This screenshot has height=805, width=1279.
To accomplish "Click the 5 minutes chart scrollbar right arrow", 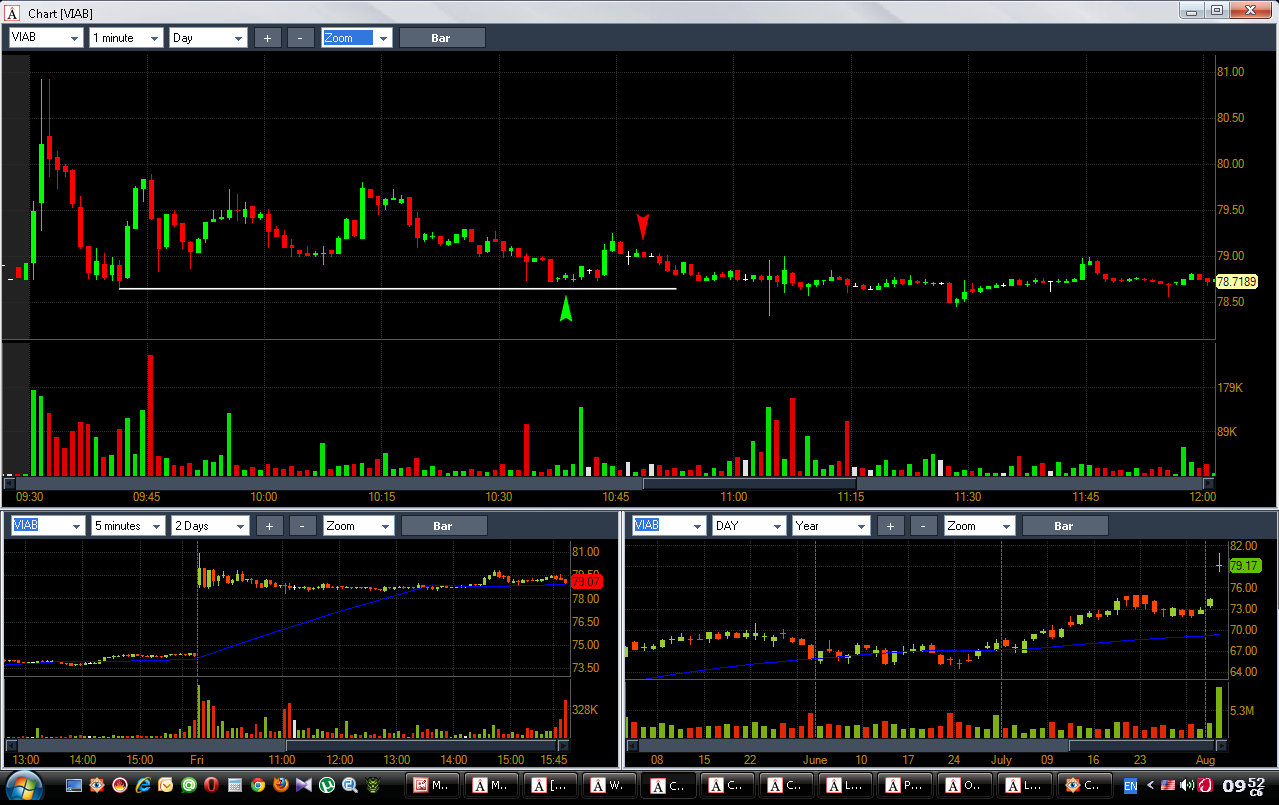I will 563,745.
